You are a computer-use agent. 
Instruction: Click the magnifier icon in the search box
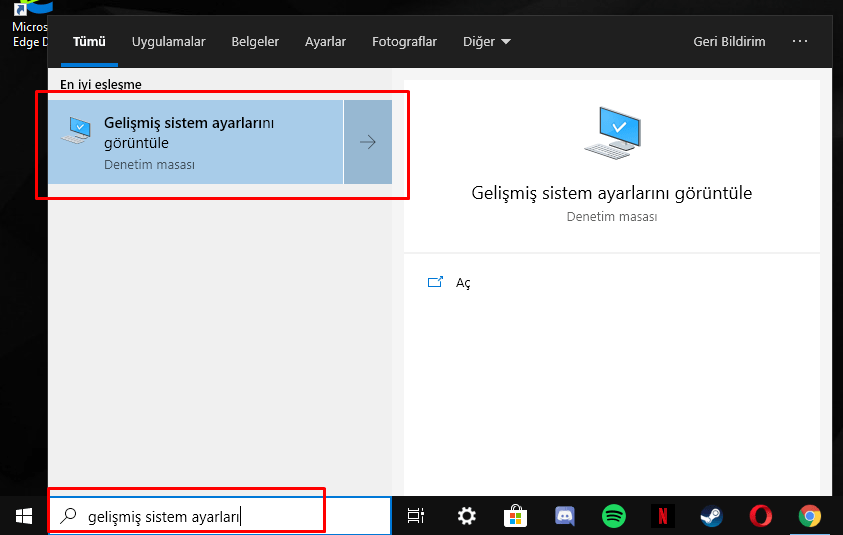pos(68,516)
